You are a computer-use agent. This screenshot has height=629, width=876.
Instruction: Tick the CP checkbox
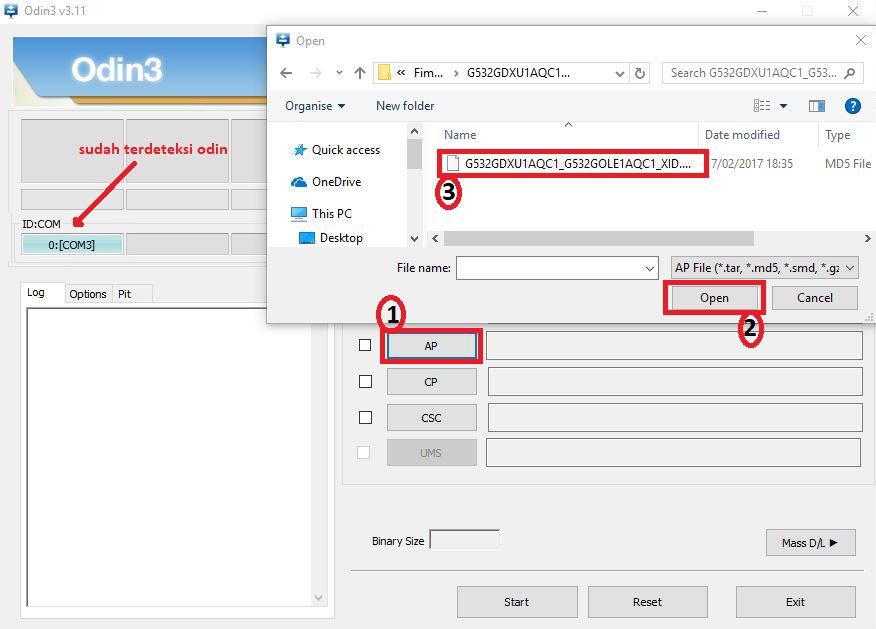click(x=365, y=382)
